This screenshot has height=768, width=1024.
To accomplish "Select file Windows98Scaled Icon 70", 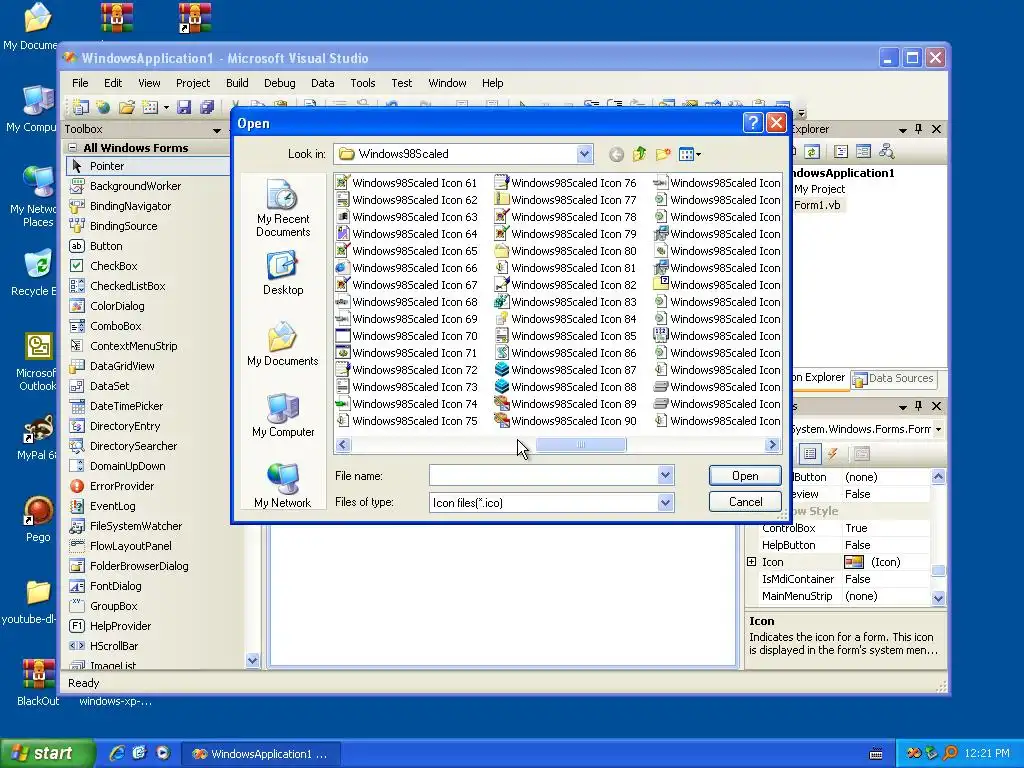I will click(406, 336).
